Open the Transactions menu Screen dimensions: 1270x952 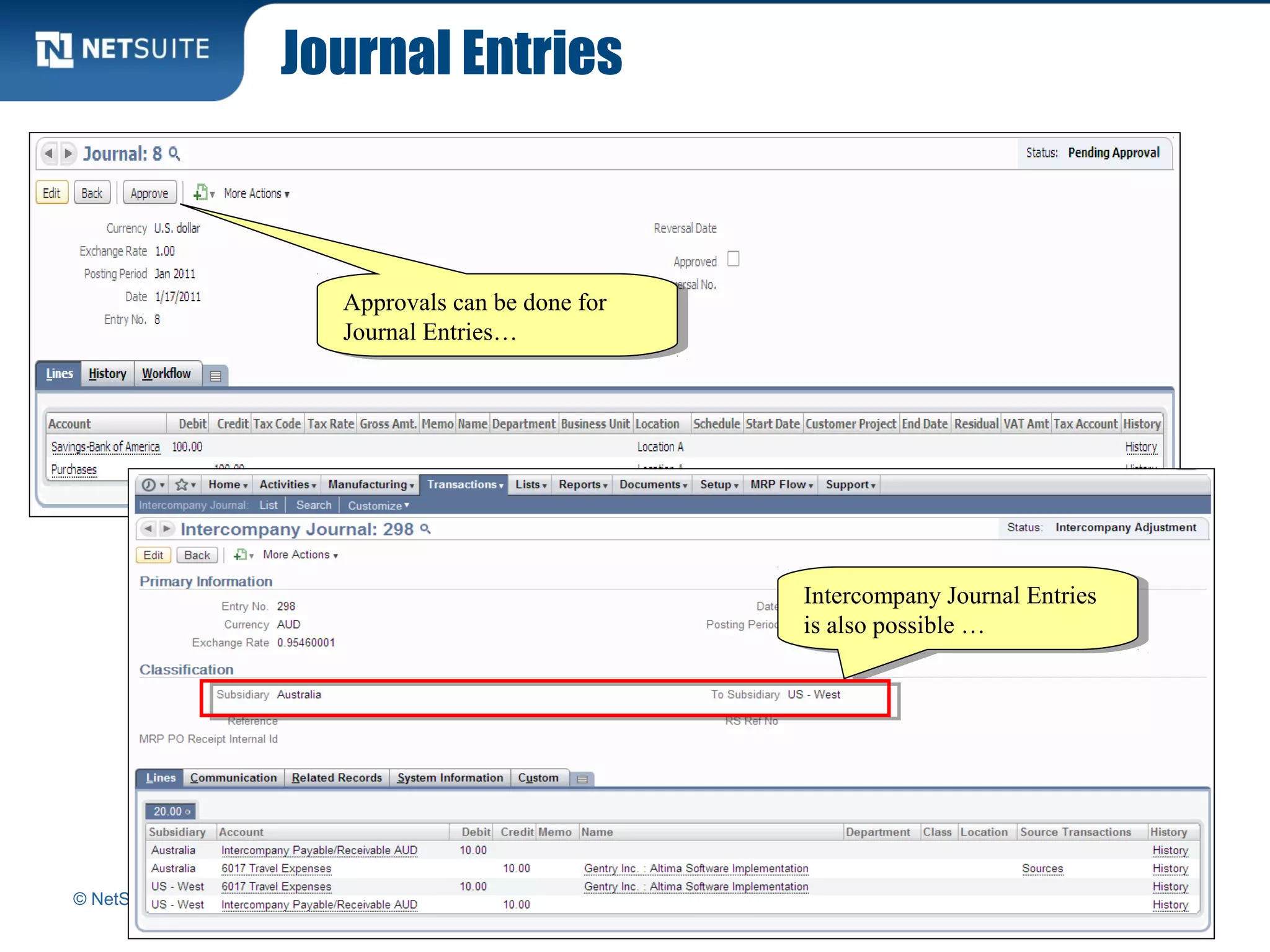pyautogui.click(x=464, y=485)
